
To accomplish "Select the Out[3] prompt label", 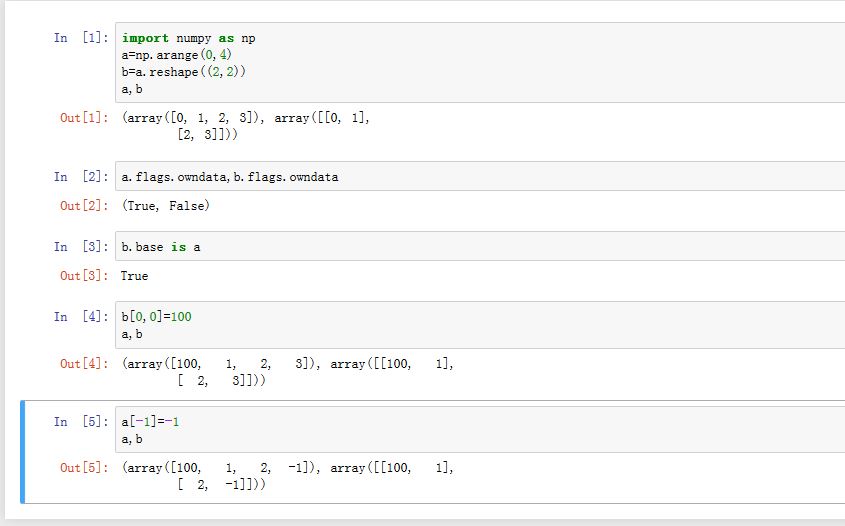I will 84,276.
